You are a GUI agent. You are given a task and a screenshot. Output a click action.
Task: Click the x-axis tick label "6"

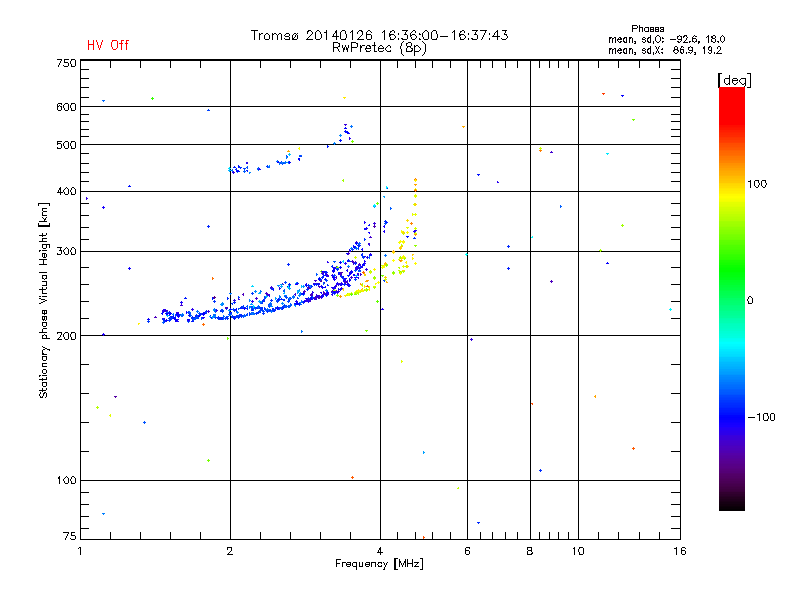click(467, 551)
